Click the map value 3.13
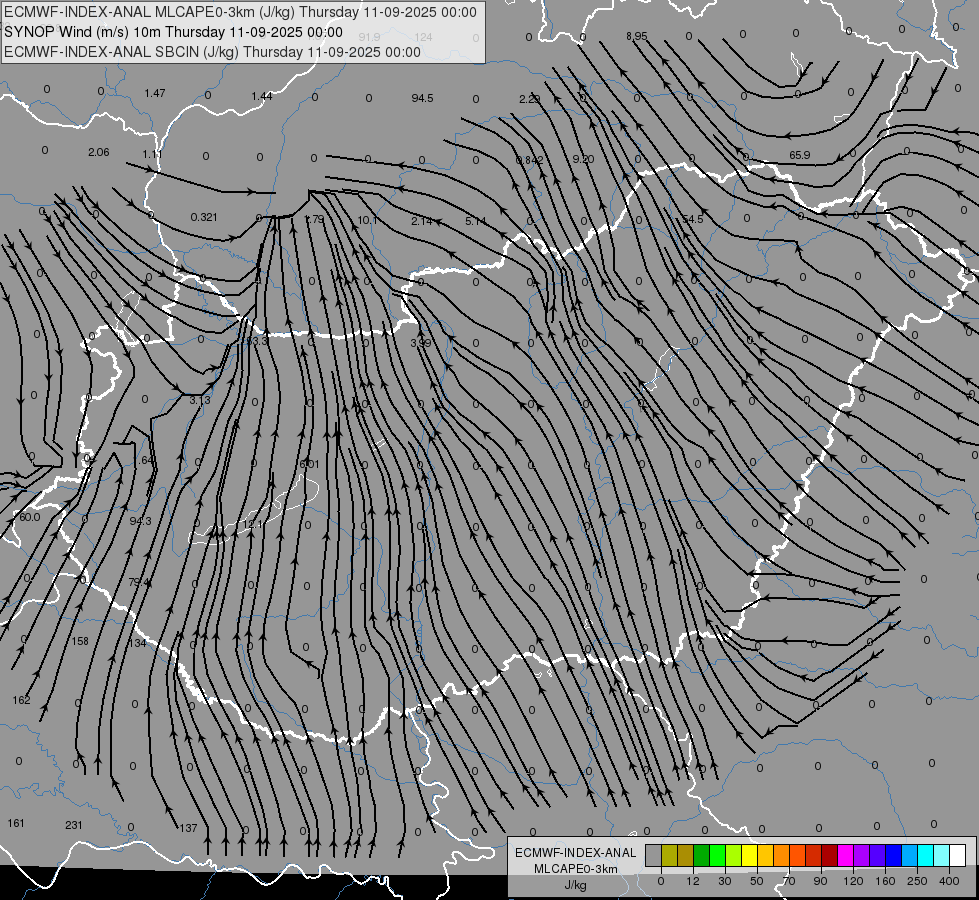 (200, 400)
